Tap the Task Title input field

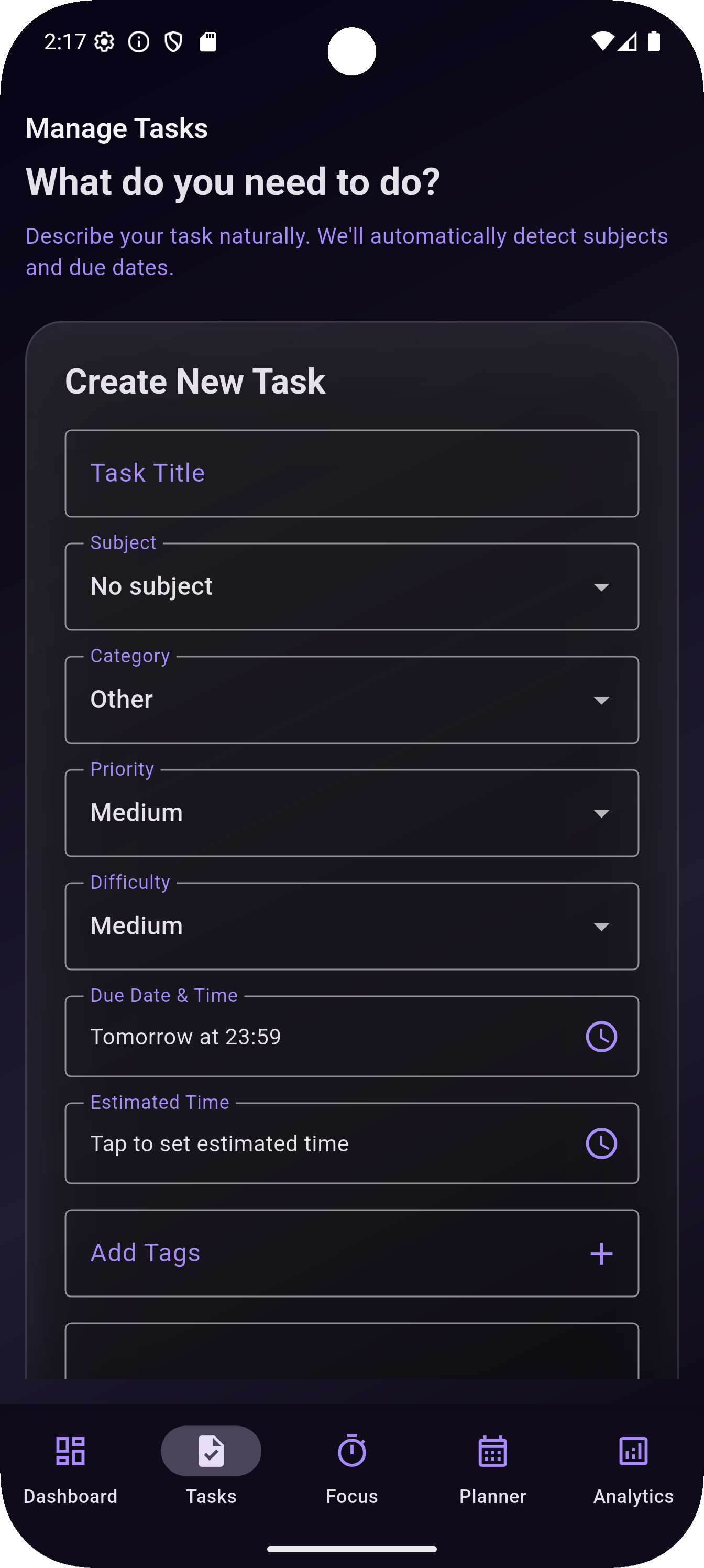(x=351, y=474)
